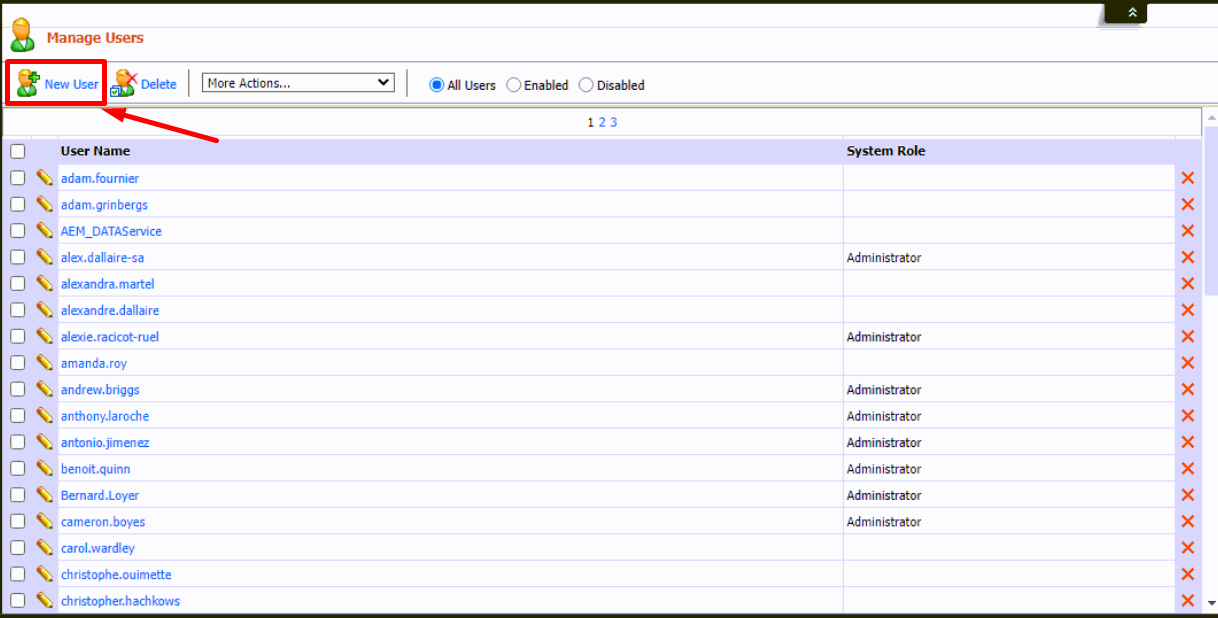
Task: Jump to page 3 of users
Action: coord(613,122)
